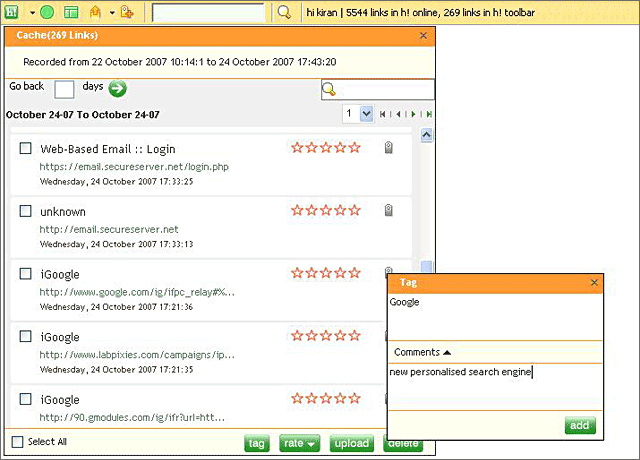640x460 pixels.
Task: Click the green go arrow button
Action: 118,88
